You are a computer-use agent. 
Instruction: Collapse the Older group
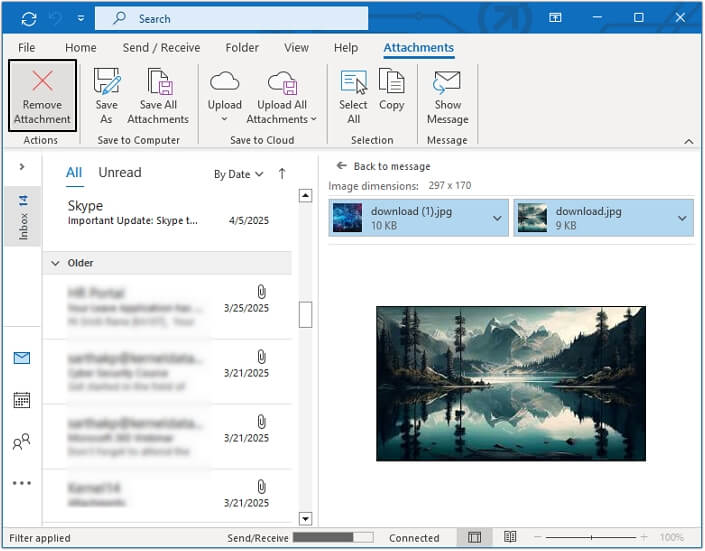(55, 263)
